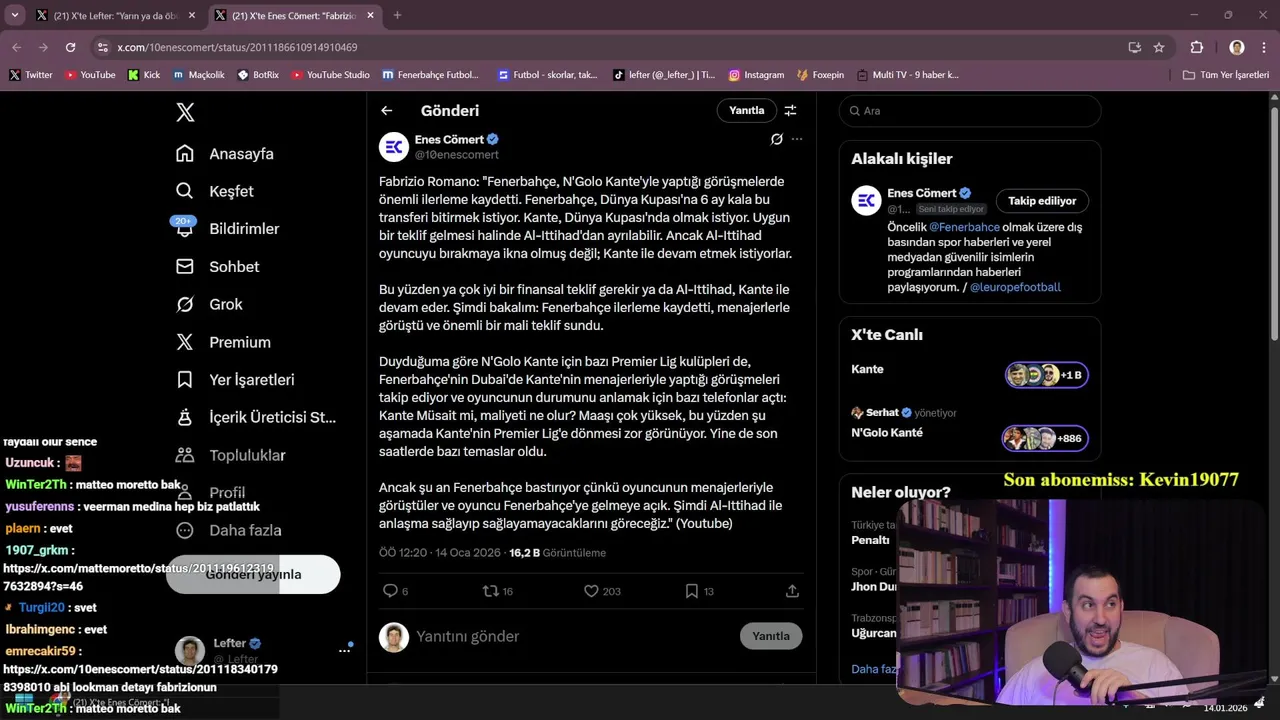Expand Daha fazla menu
1280x720 pixels.
point(228,530)
